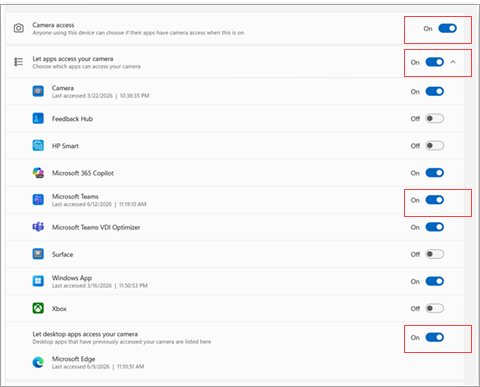This screenshot has width=480, height=387.
Task: Enable camera access for Xbox
Action: (435, 308)
